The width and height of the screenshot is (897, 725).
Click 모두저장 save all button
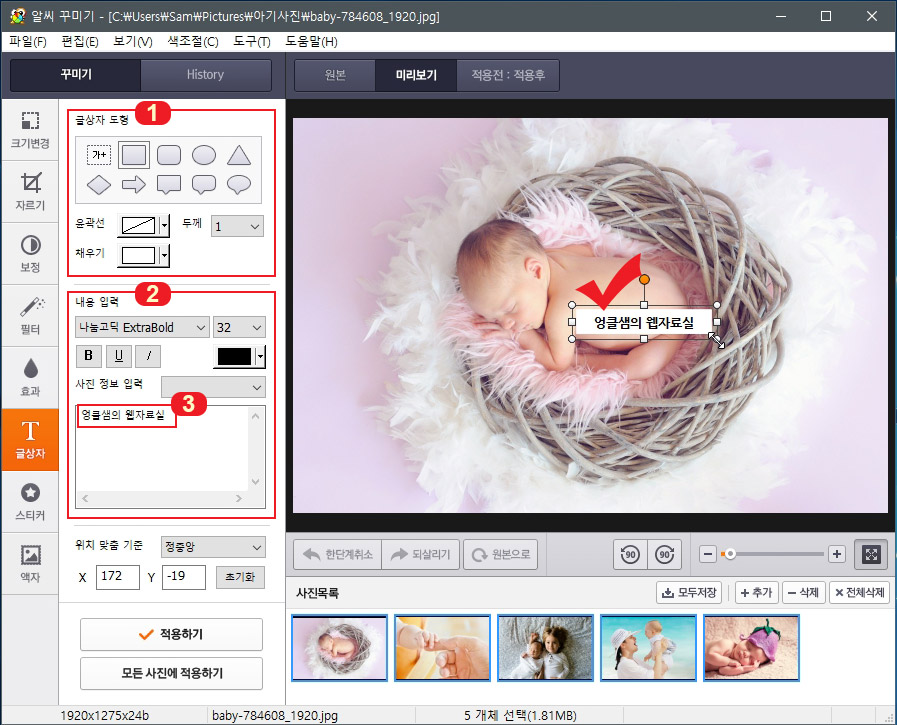pyautogui.click(x=689, y=592)
